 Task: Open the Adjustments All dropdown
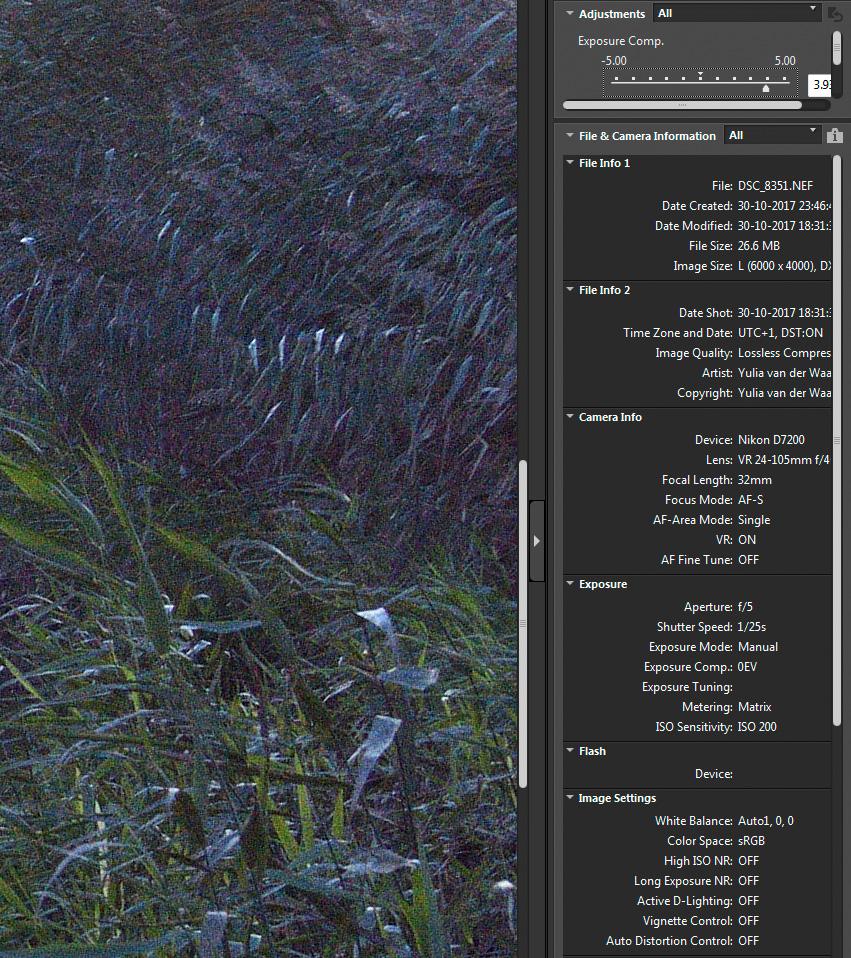pos(736,13)
